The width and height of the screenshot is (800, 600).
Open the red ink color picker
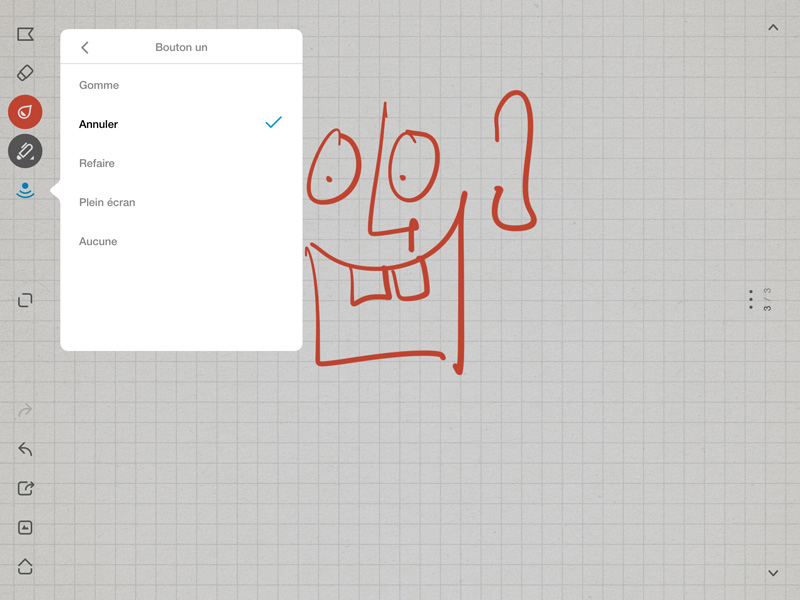pos(25,112)
